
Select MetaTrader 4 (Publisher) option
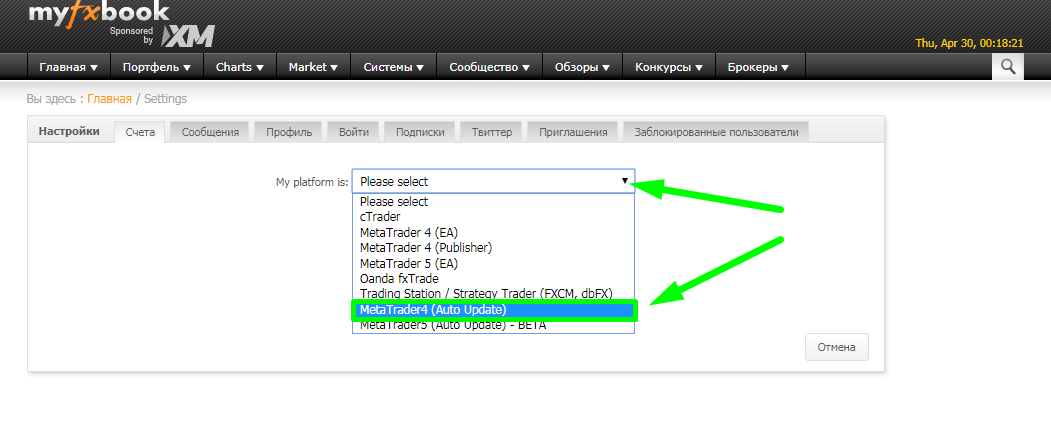coord(493,248)
